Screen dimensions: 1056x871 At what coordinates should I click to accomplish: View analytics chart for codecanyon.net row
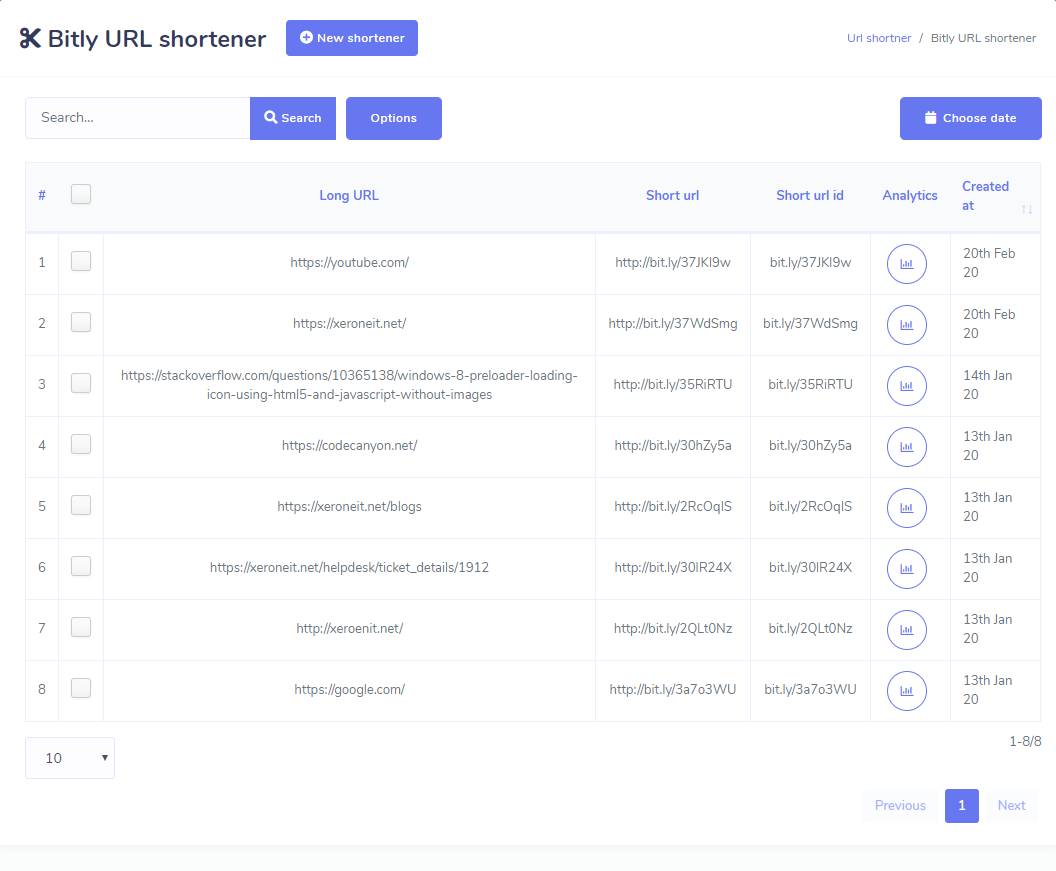point(906,447)
